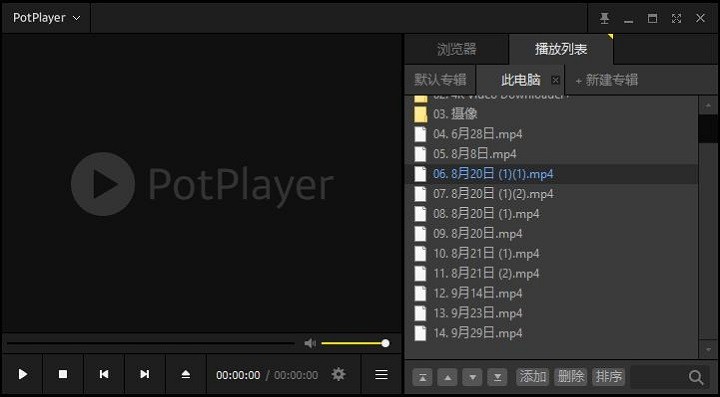The image size is (720, 397).
Task: Switch to the 默认专辑 album tab
Action: [x=440, y=80]
